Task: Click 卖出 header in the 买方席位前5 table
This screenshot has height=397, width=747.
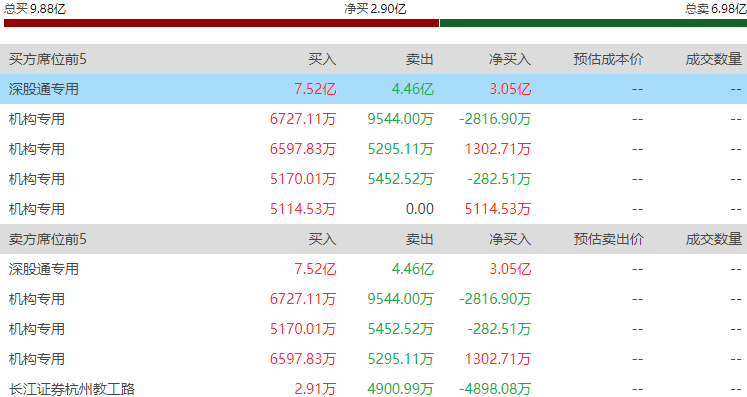Action: [420, 59]
